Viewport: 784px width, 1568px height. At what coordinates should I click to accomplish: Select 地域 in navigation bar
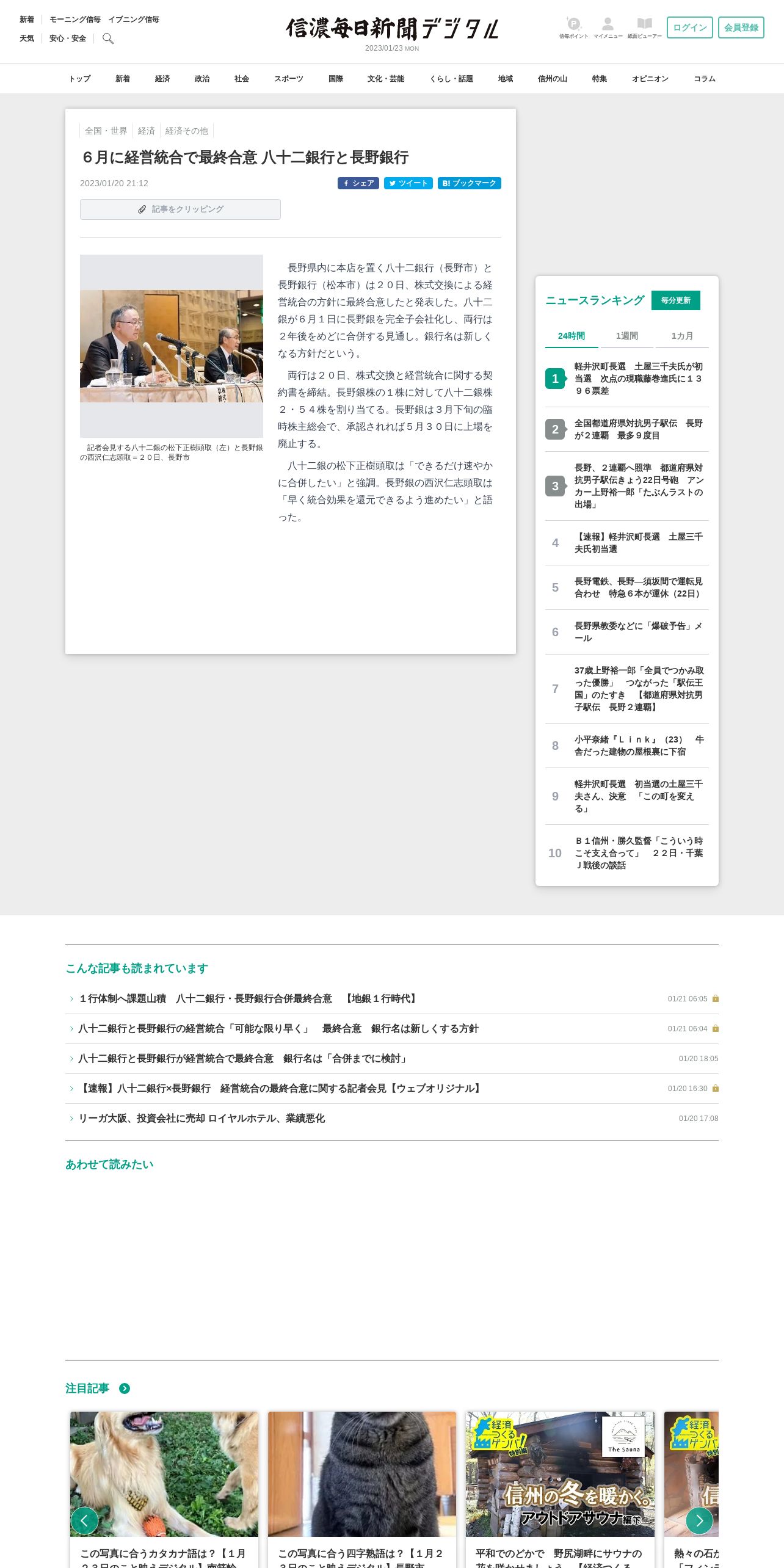pos(506,79)
